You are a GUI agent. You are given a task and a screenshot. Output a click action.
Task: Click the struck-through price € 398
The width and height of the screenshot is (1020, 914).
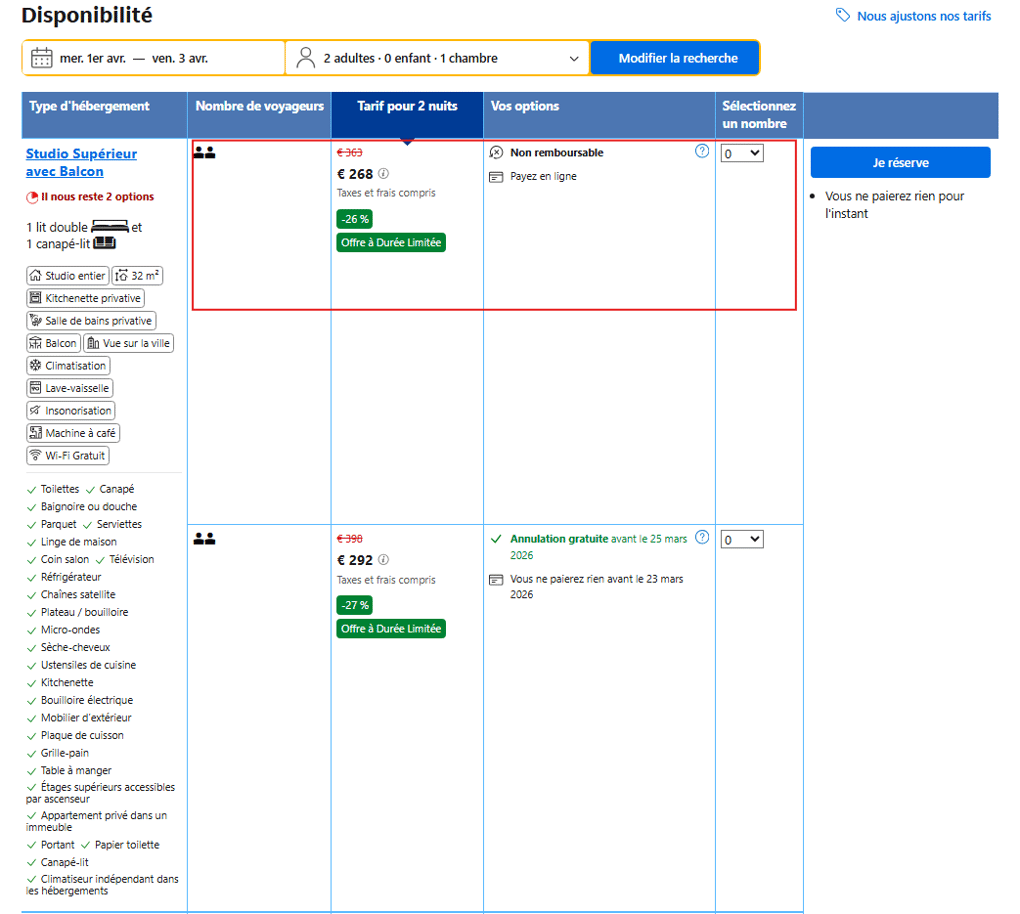pyautogui.click(x=349, y=539)
